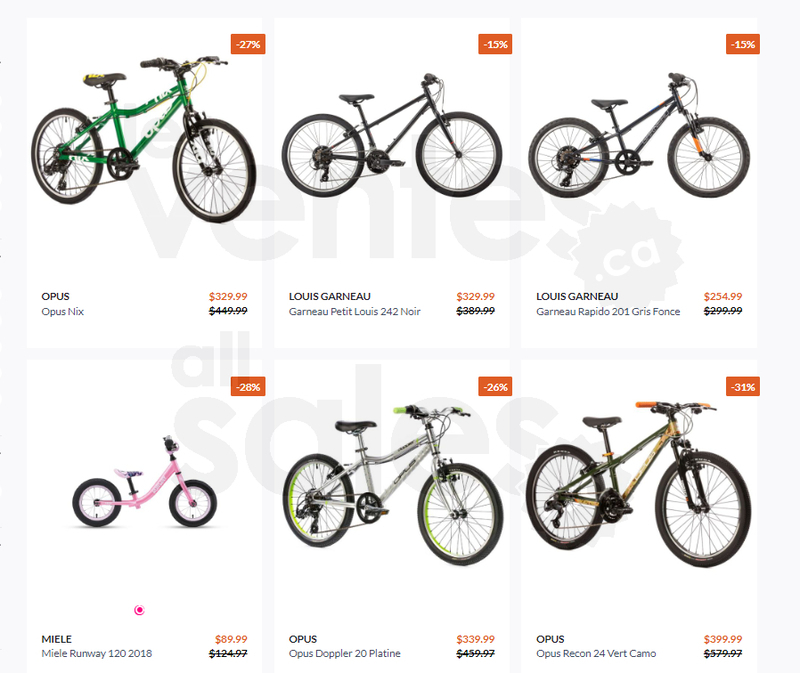Open the Garneau Rapido 201 Gris Fonce link
The width and height of the screenshot is (800, 673).
608,311
